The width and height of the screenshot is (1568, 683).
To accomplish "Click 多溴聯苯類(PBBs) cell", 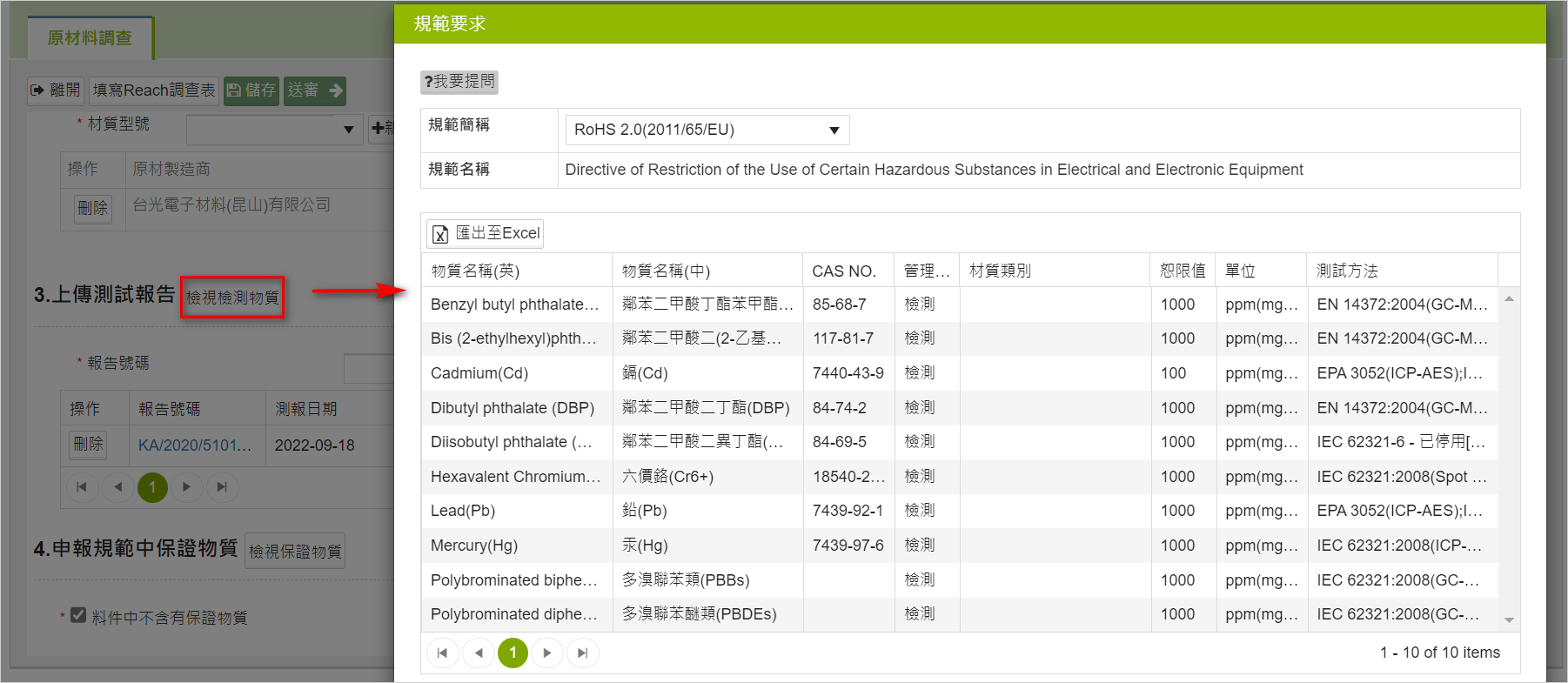I will [x=707, y=580].
